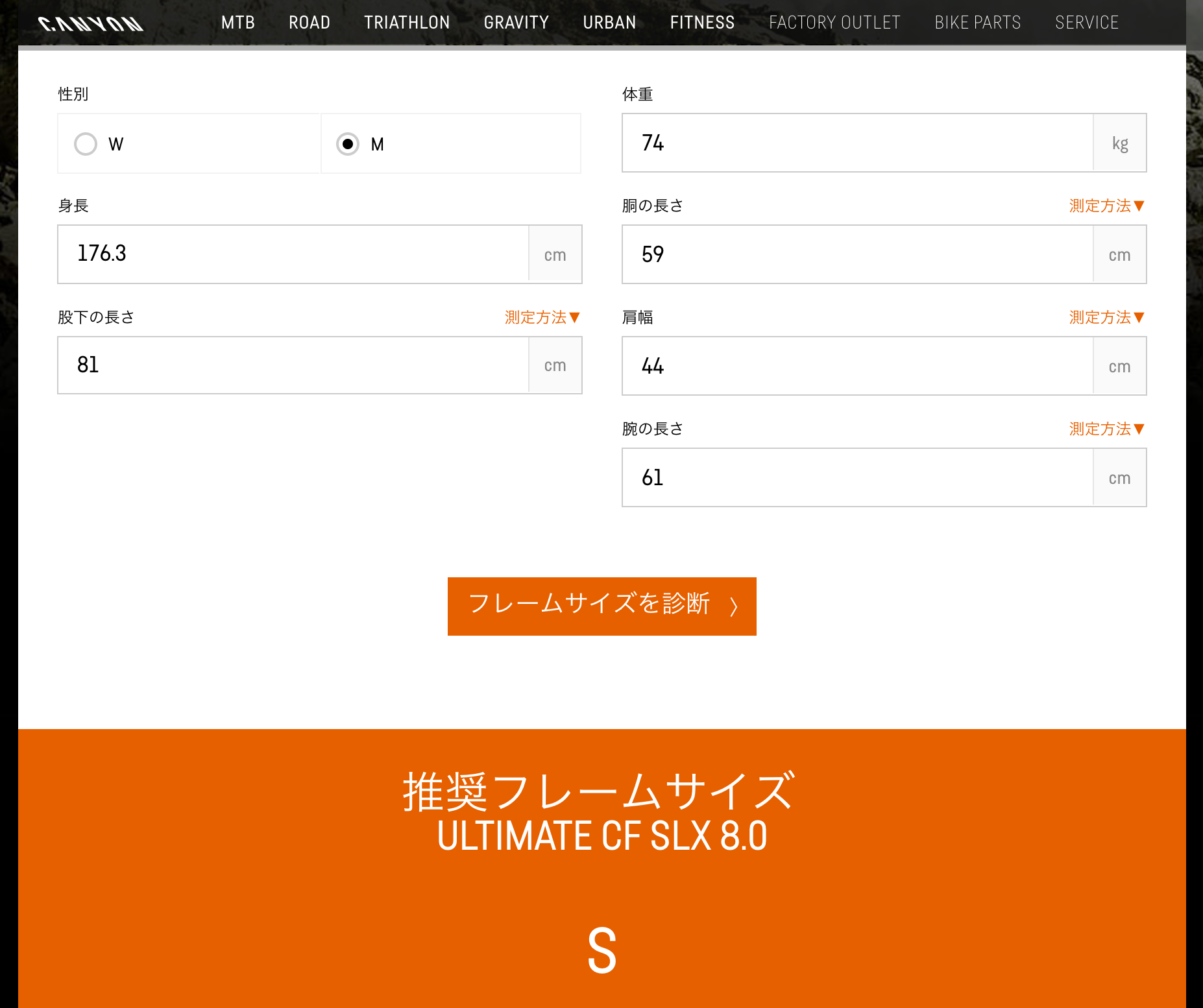Open the ROAD menu

click(310, 23)
